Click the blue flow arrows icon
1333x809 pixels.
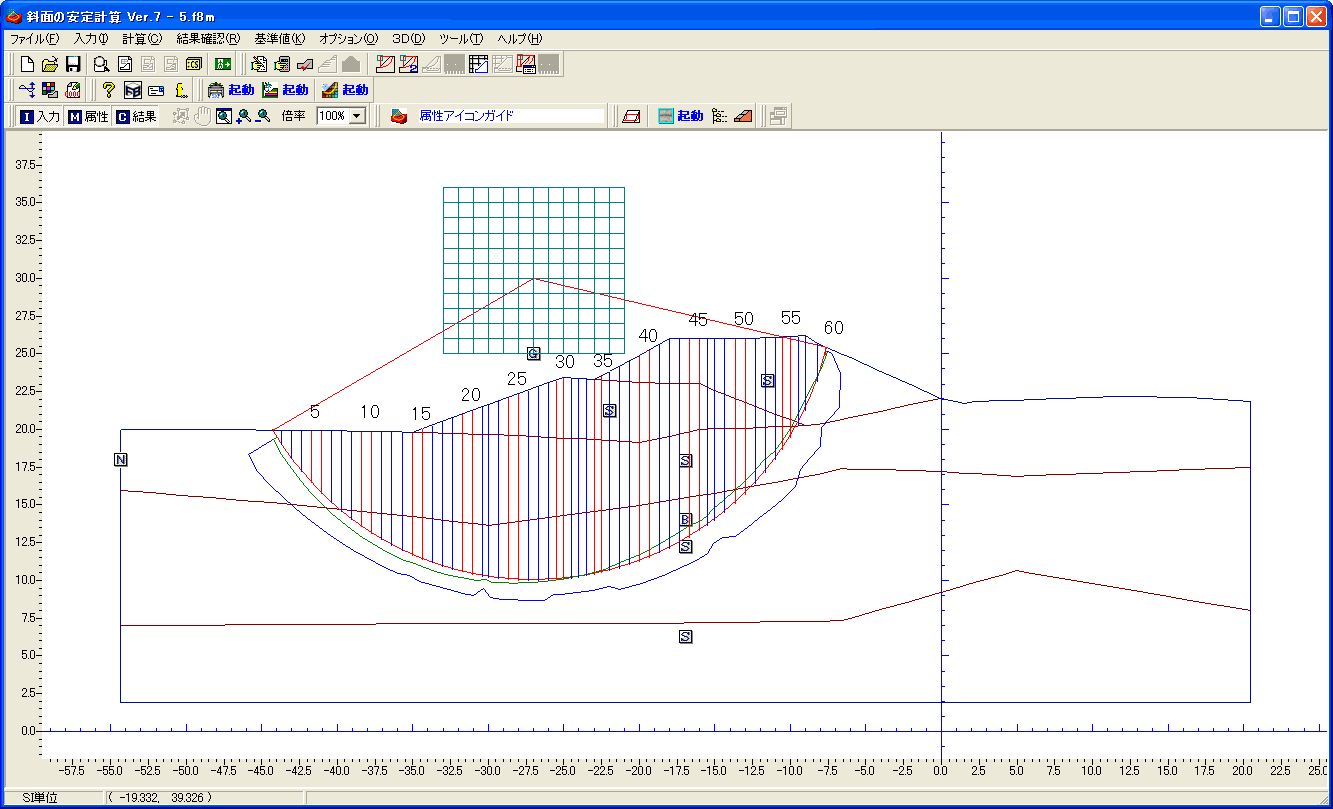[27, 90]
